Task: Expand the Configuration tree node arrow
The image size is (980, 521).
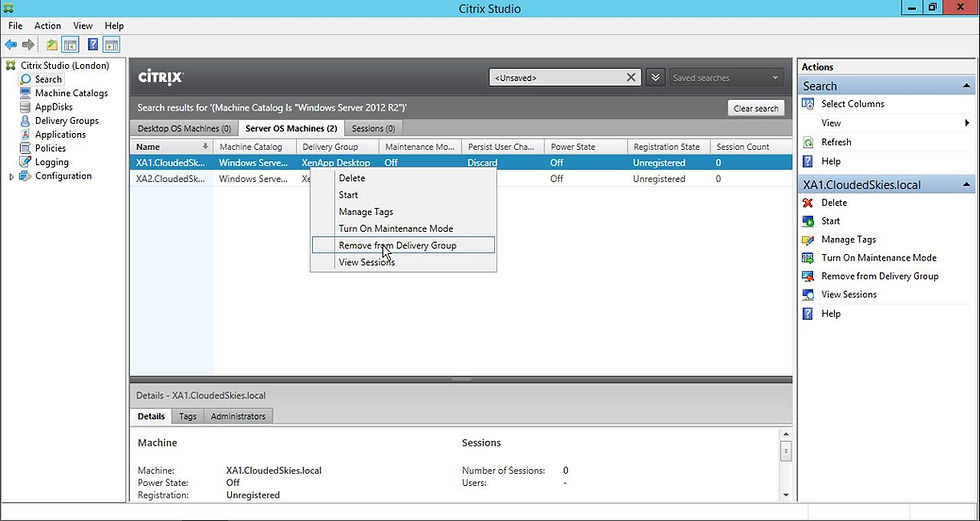Action: pos(11,177)
